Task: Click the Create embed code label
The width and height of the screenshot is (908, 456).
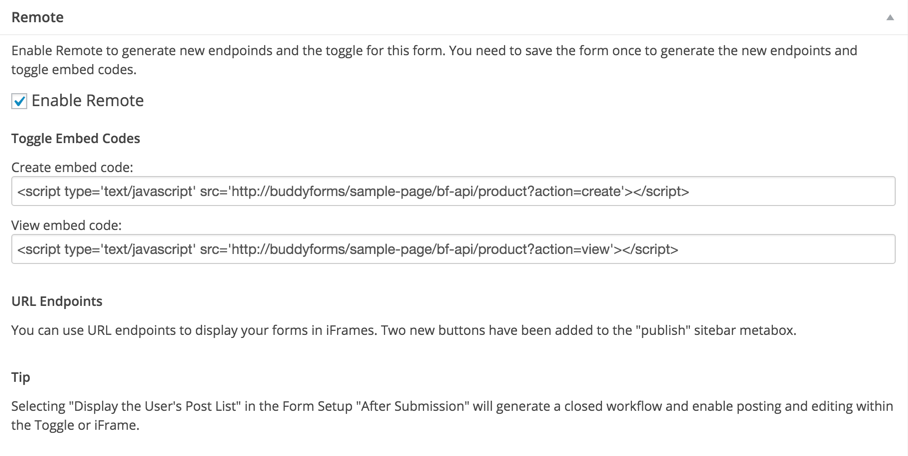Action: coord(72,167)
